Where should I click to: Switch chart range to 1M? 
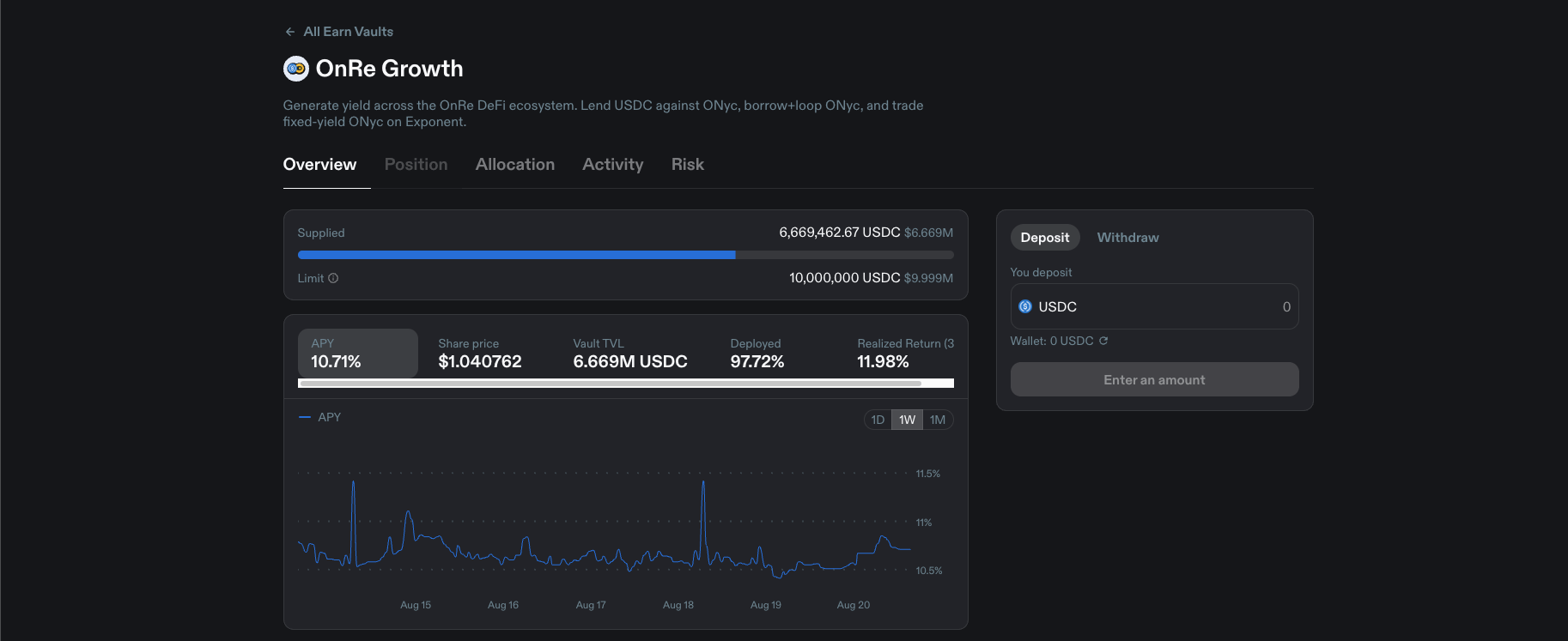(938, 420)
